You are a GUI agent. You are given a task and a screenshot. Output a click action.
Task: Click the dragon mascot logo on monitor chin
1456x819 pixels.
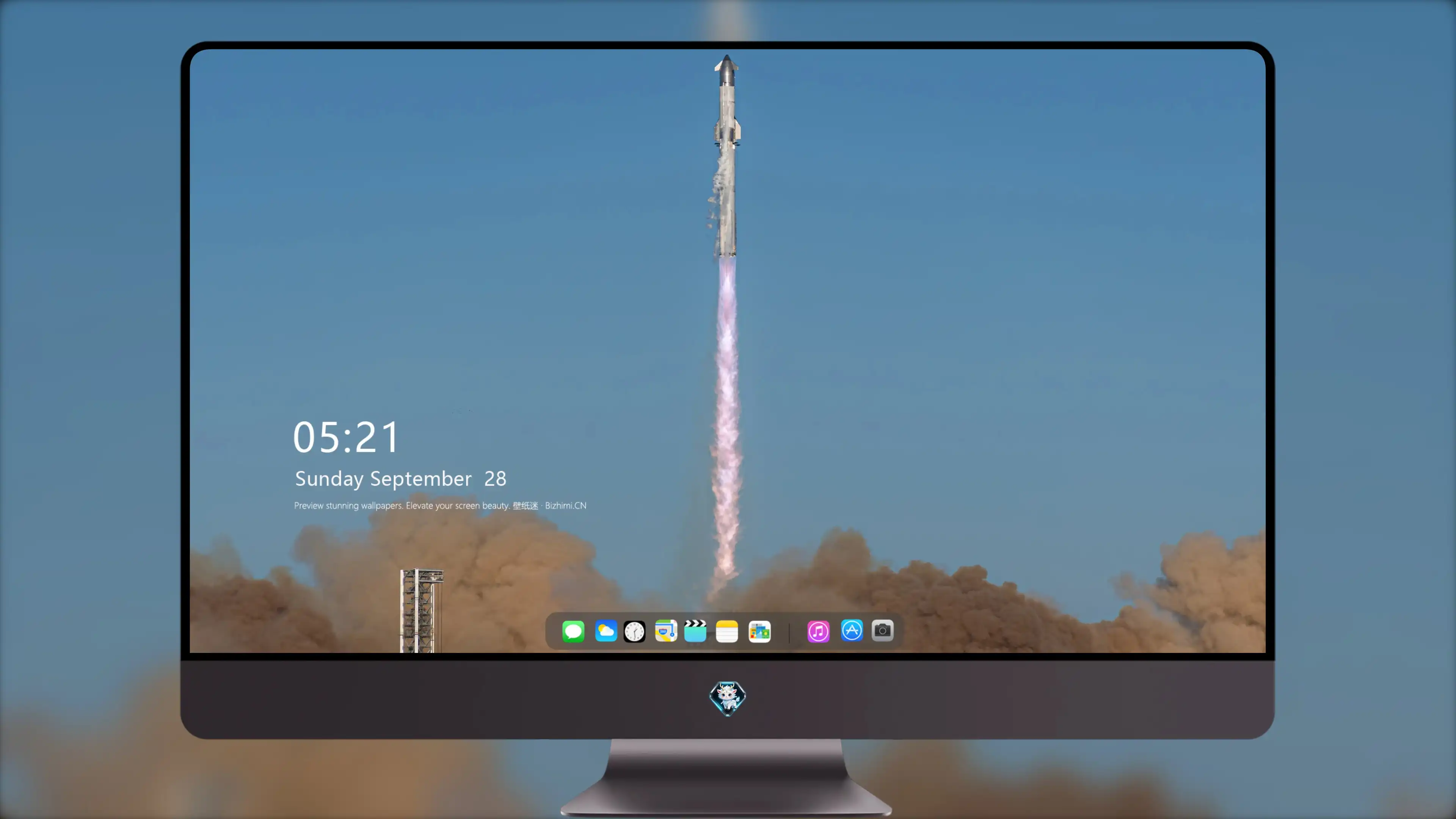[728, 698]
